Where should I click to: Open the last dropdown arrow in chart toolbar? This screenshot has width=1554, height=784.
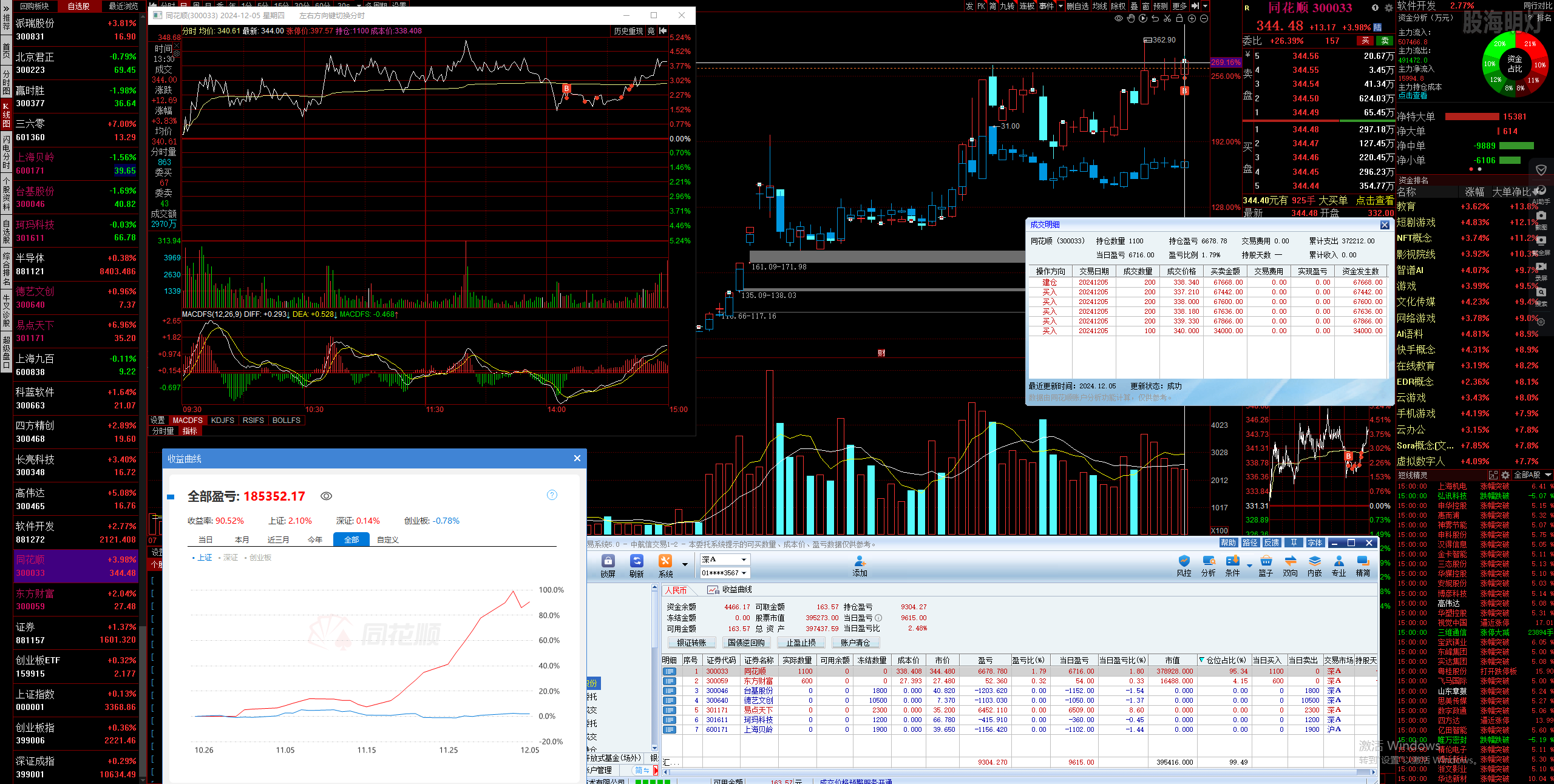click(1205, 6)
